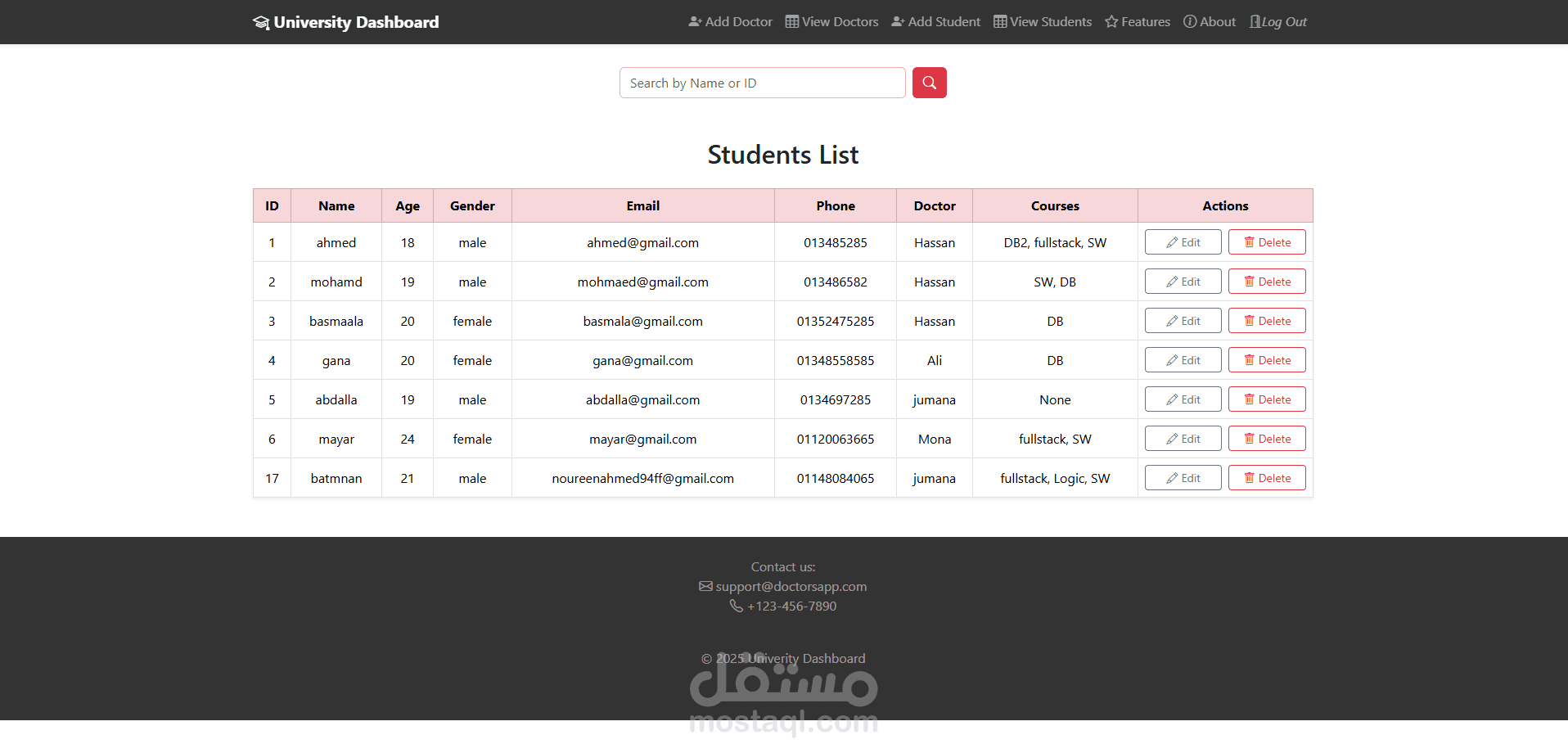The image size is (1568, 753).
Task: Click the University Dashboard brand title
Action: coord(356,22)
